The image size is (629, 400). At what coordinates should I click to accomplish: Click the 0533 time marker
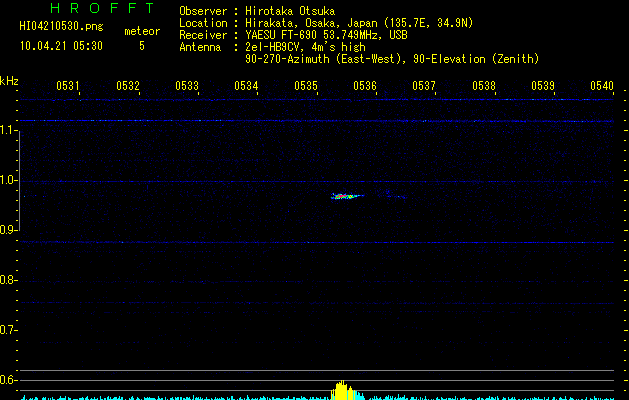tap(187, 86)
